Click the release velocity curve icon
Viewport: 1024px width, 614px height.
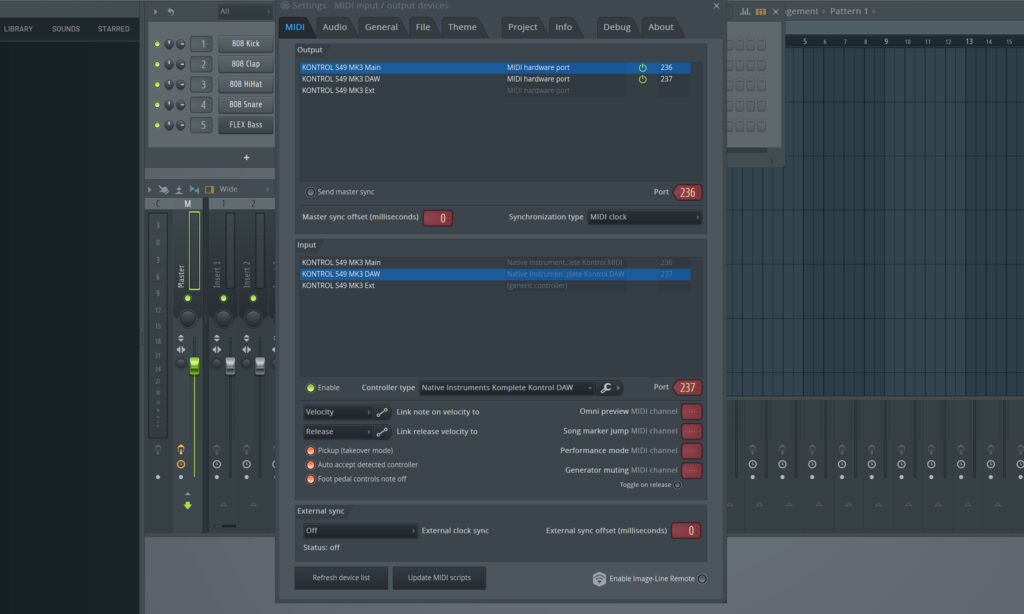pos(382,432)
